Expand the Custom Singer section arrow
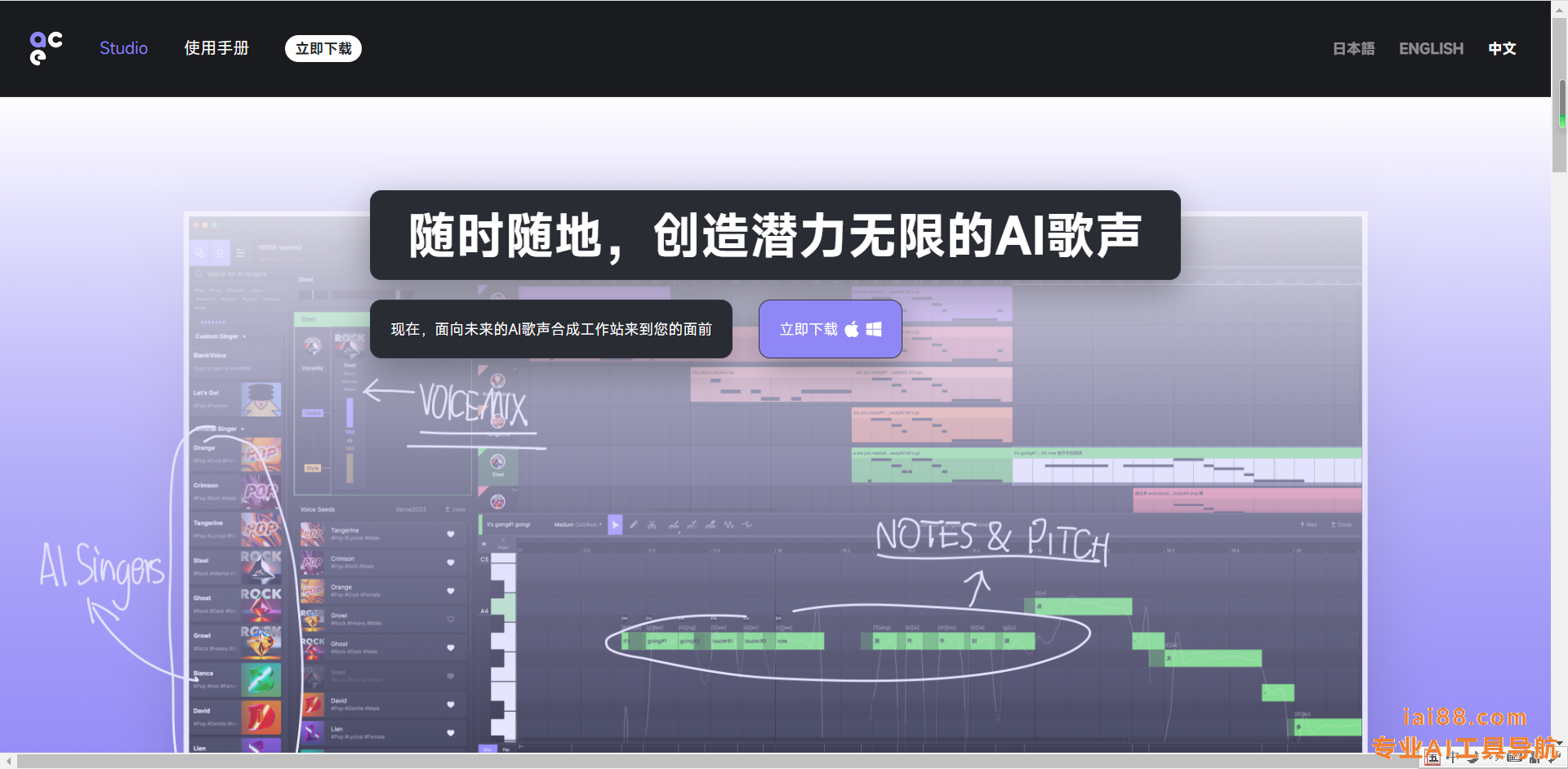1568x769 pixels. coord(244,336)
